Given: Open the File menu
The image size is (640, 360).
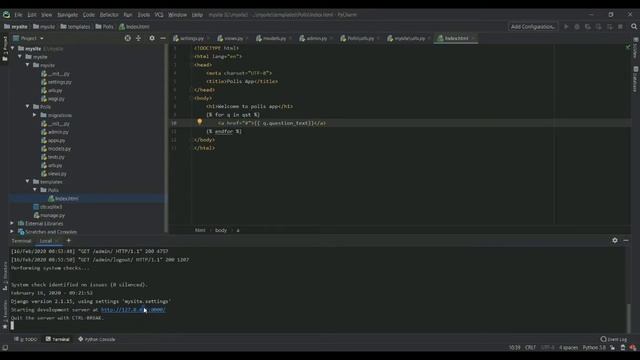Looking at the screenshot, I should (x=18, y=14).
